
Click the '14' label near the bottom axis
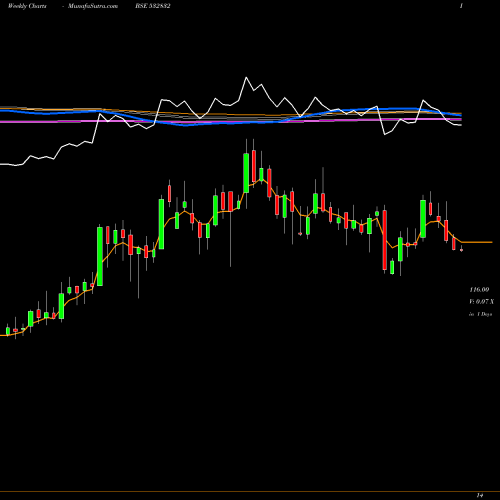tap(480, 495)
